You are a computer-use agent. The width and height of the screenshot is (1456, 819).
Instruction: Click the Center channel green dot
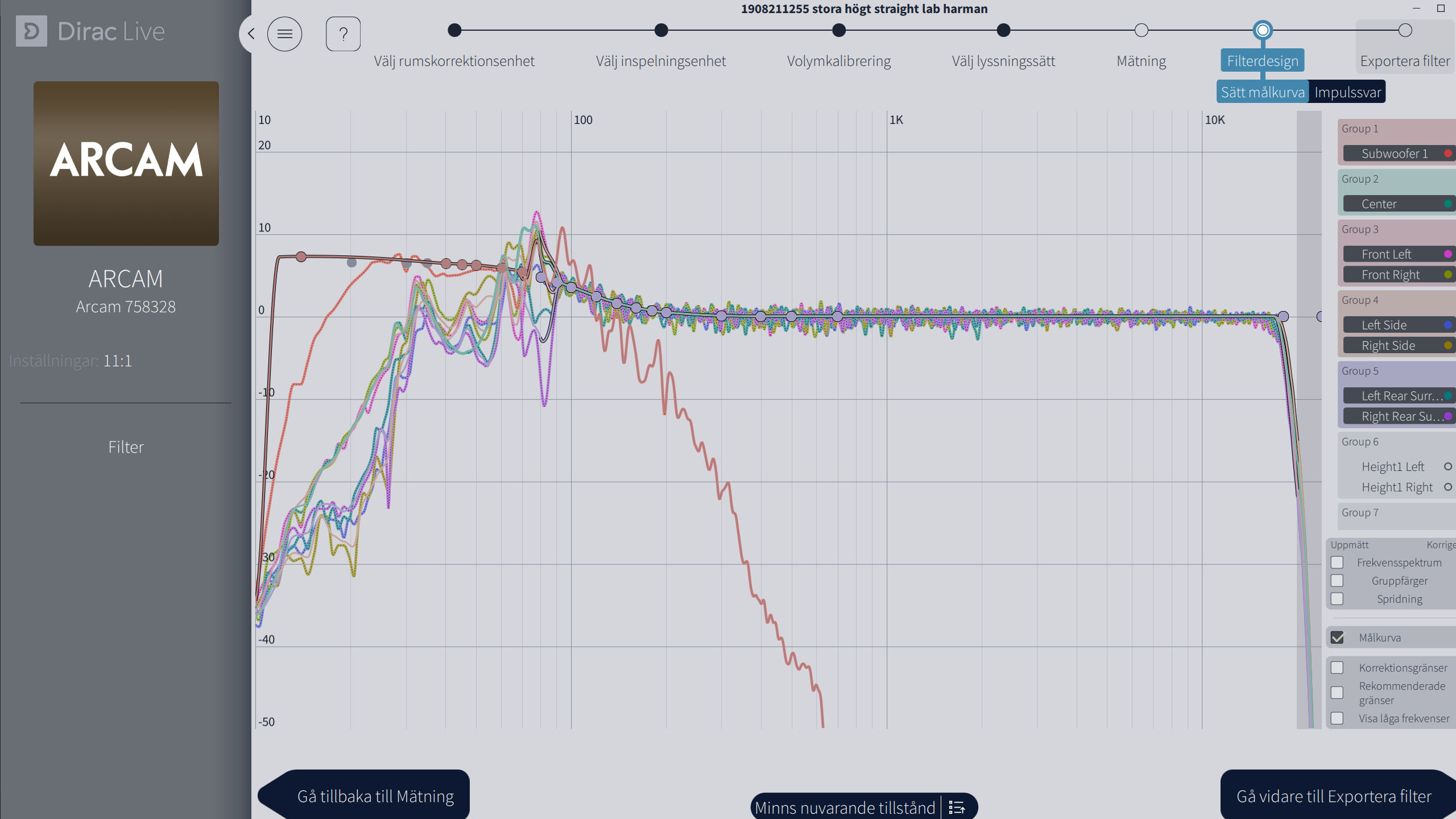point(1448,204)
